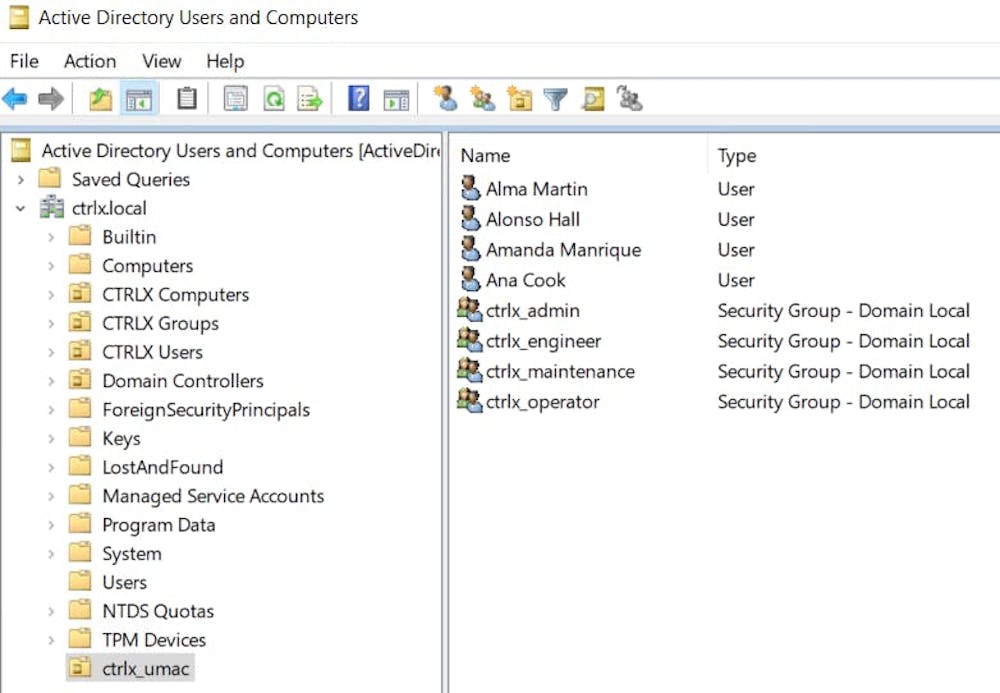Create a new organizational unit icon
Screen dimensions: 1000x693
520,98
